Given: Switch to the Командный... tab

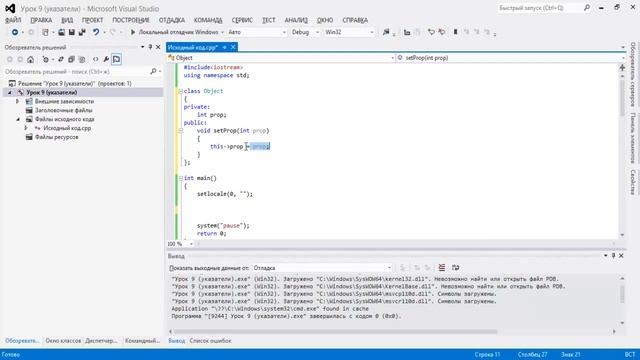Looking at the screenshot, I should coord(142,340).
